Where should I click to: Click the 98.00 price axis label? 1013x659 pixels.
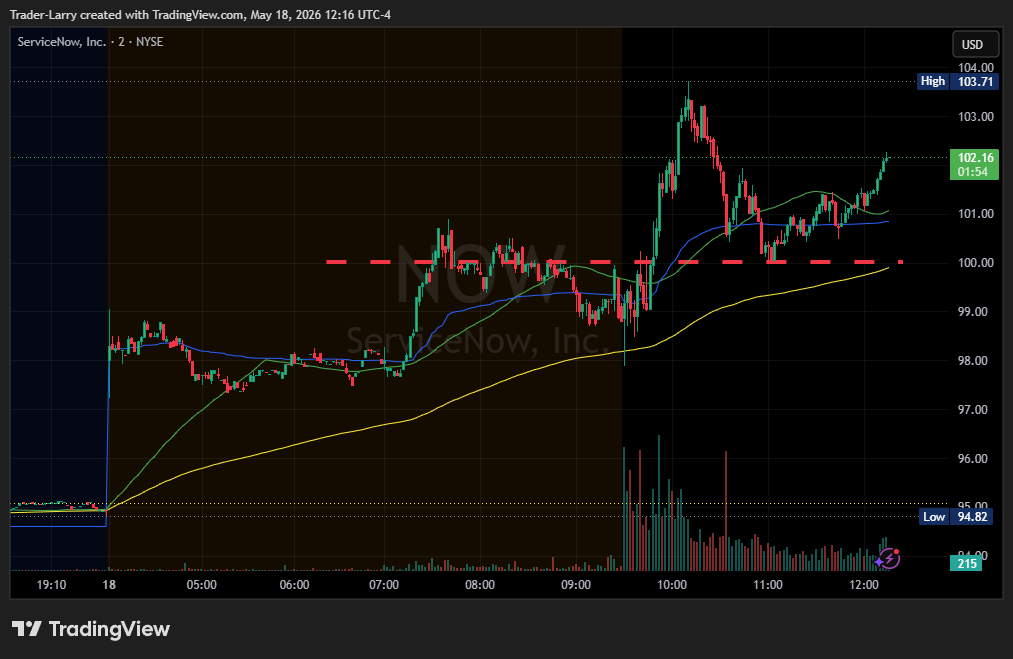click(973, 361)
